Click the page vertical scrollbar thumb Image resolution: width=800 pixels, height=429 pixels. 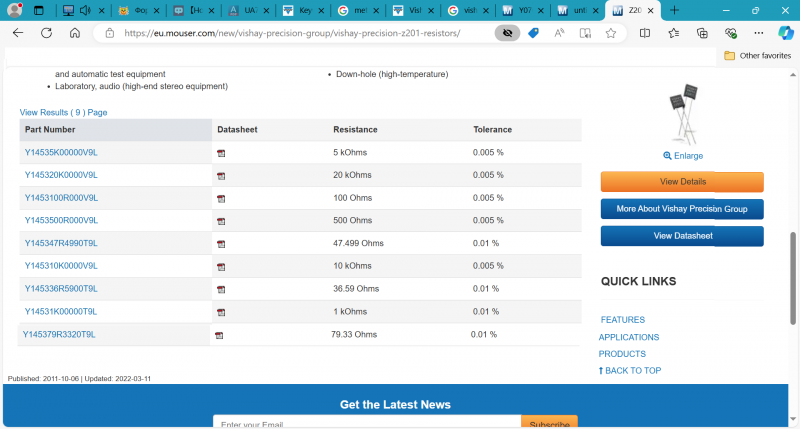coord(793,278)
